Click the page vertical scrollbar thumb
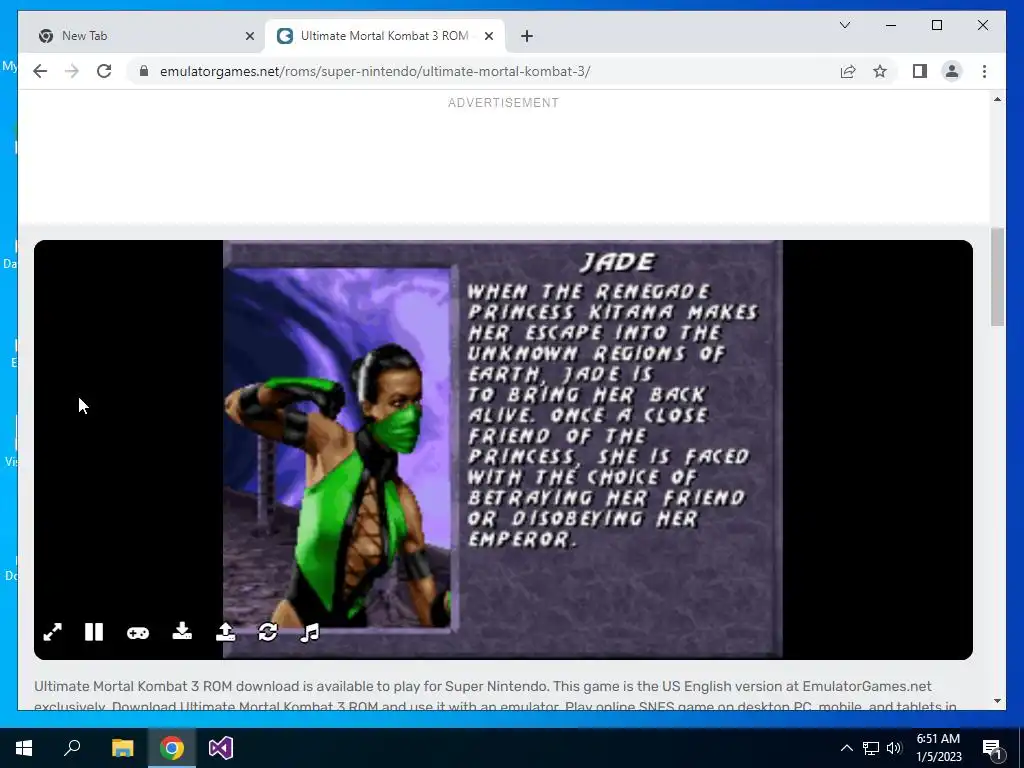The height and width of the screenshot is (768, 1024). tap(997, 277)
